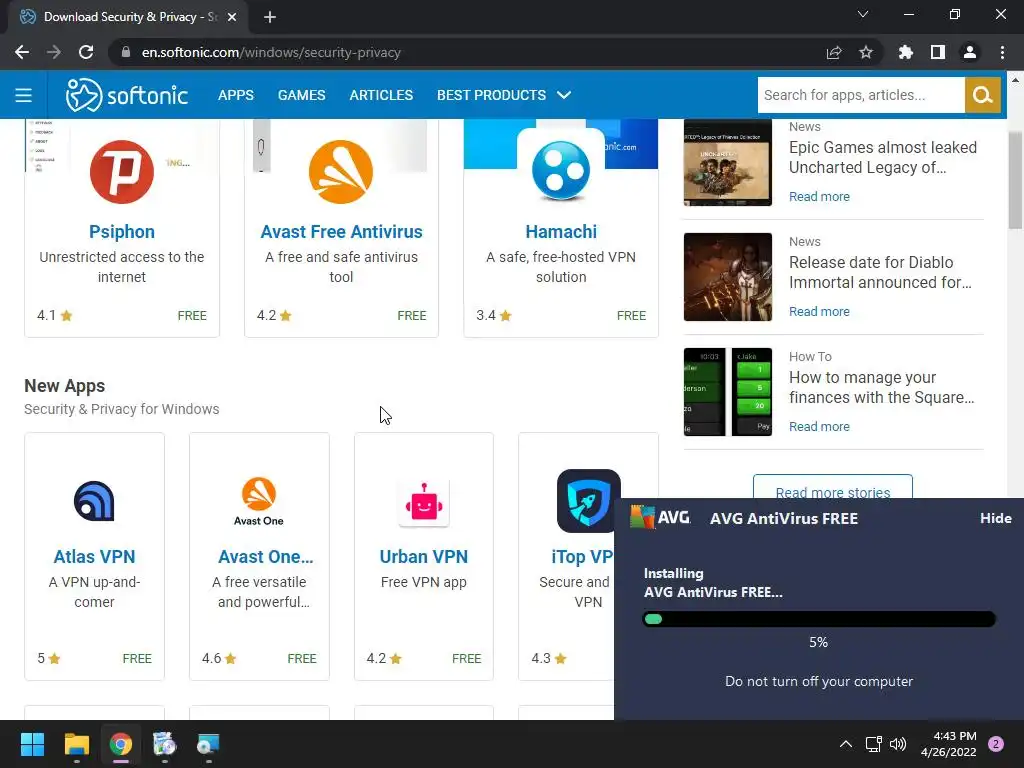
Task: Hide the AVG AntiVirus installer popup
Action: 995,518
